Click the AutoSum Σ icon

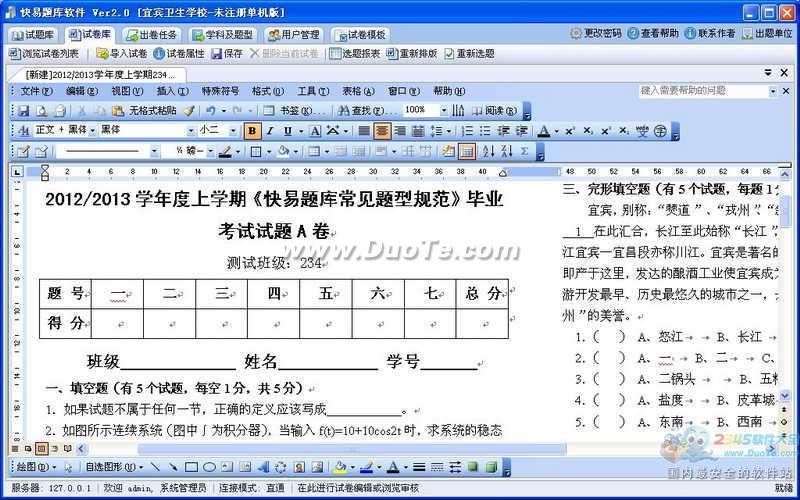(x=524, y=151)
